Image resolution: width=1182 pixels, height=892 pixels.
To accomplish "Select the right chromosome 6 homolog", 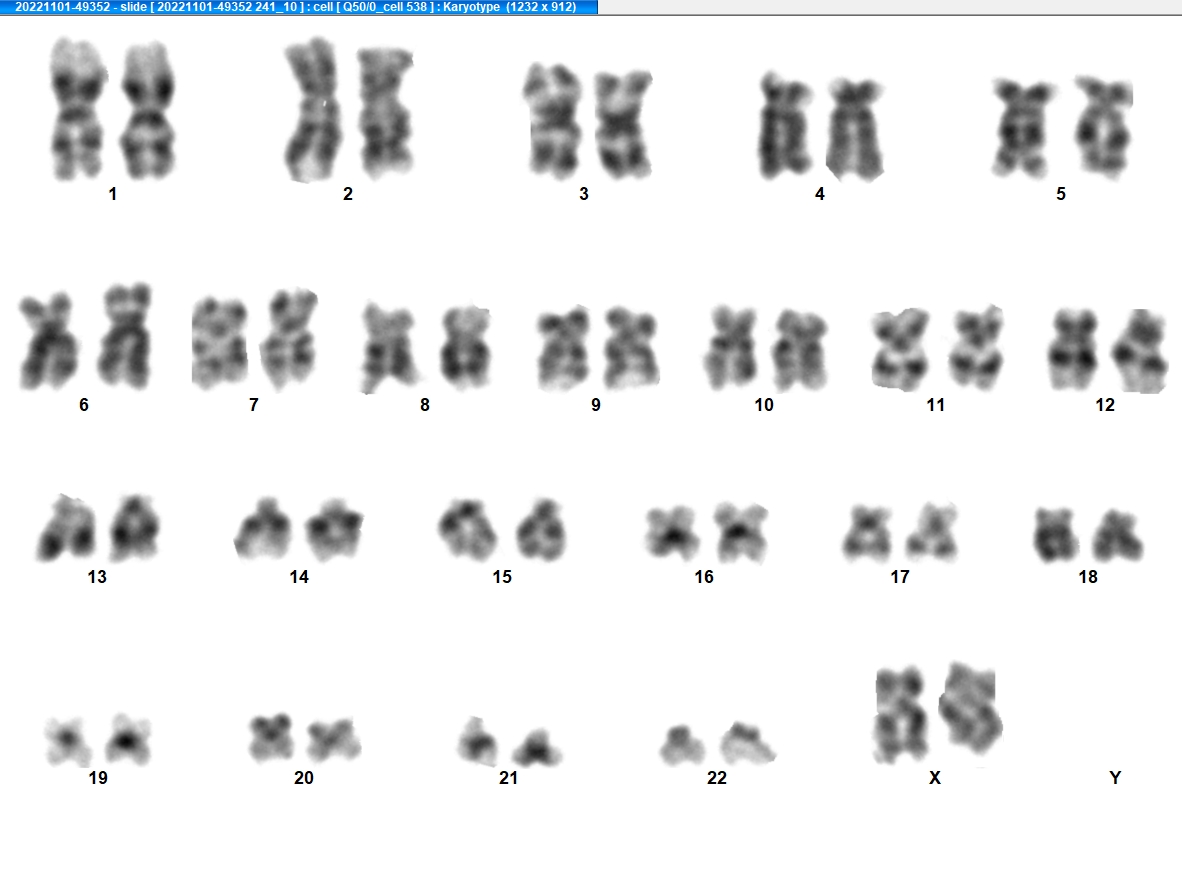I will 125,336.
